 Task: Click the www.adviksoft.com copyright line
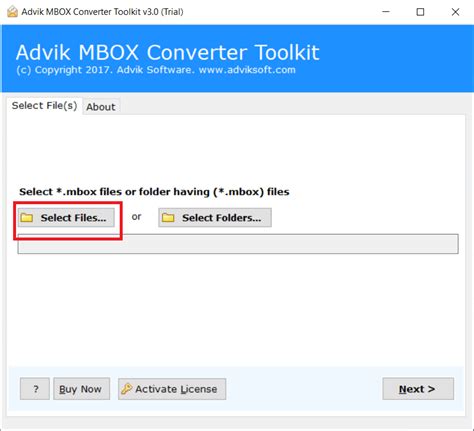(156, 70)
